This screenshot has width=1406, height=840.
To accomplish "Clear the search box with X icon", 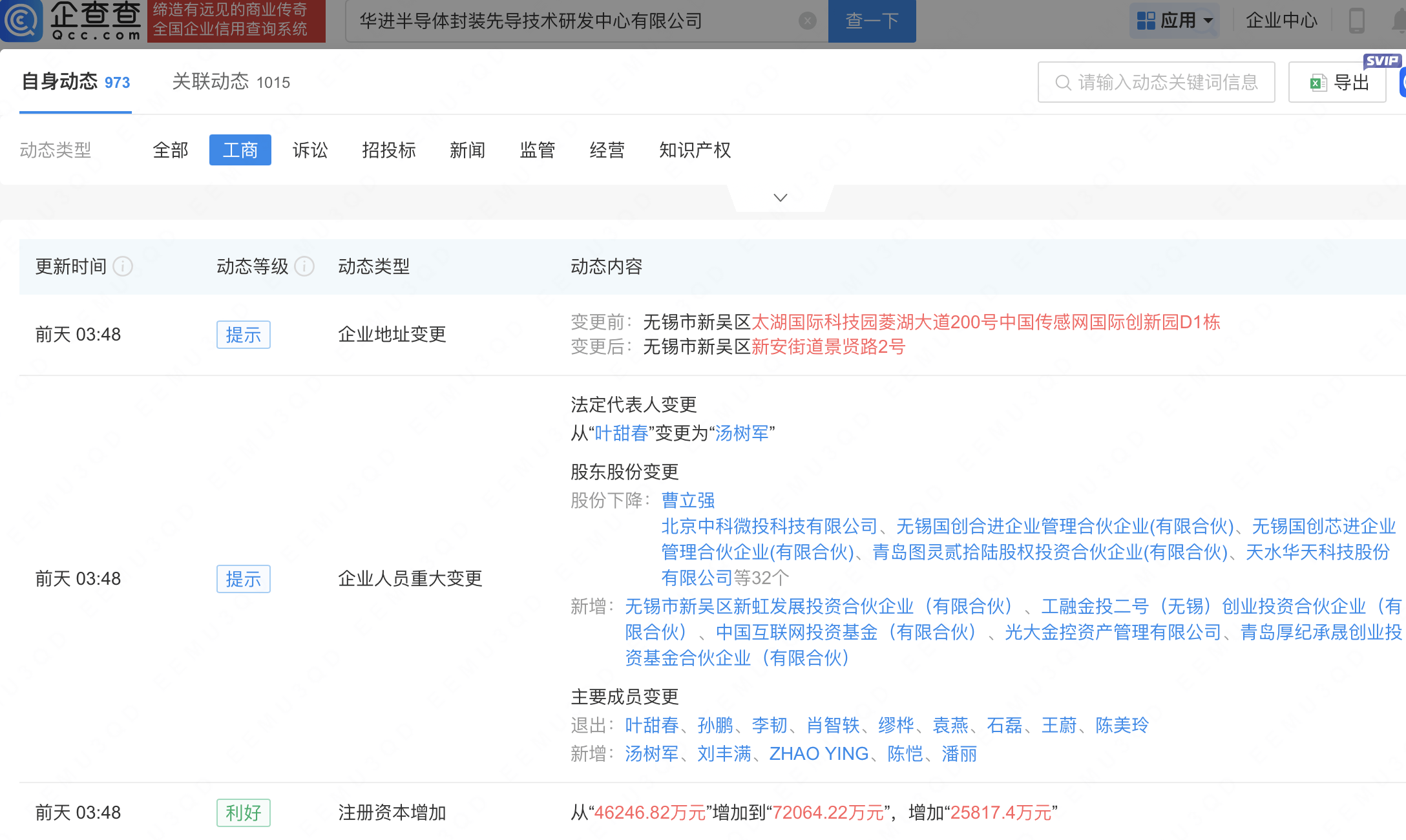I will (x=807, y=21).
